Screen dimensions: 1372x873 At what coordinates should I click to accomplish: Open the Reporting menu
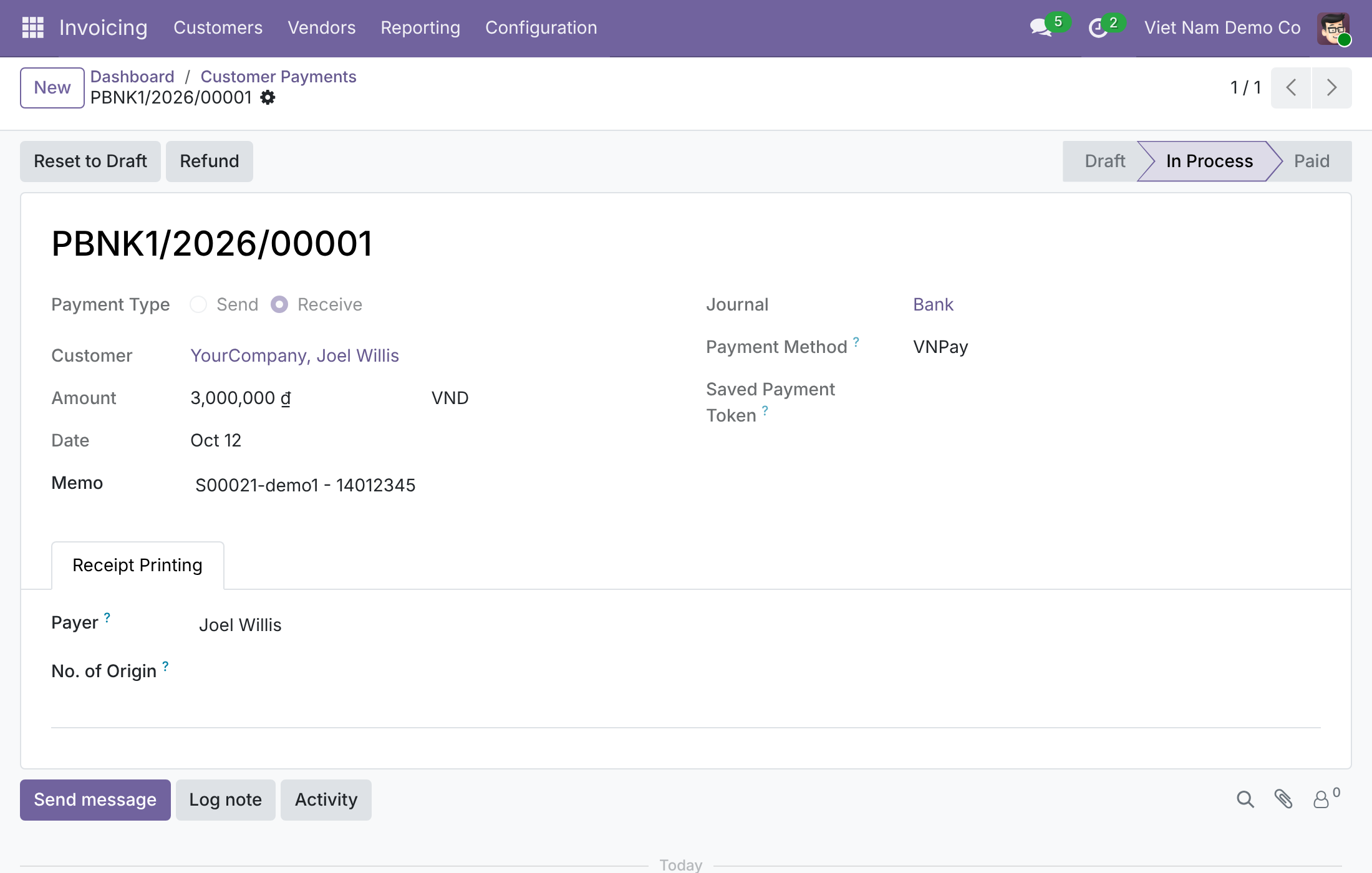(420, 27)
